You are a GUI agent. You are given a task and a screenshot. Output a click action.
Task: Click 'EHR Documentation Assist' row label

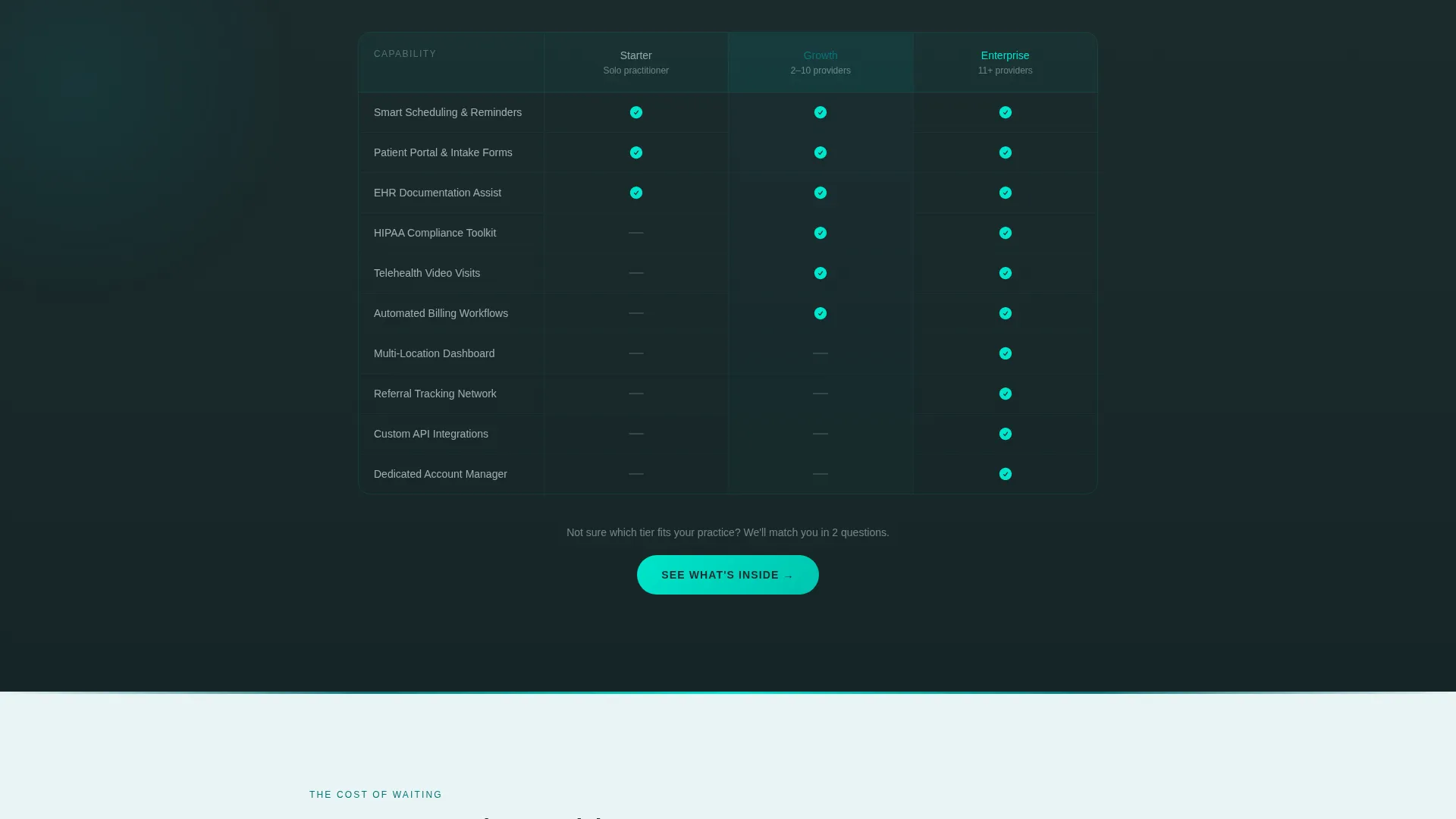[x=438, y=193]
